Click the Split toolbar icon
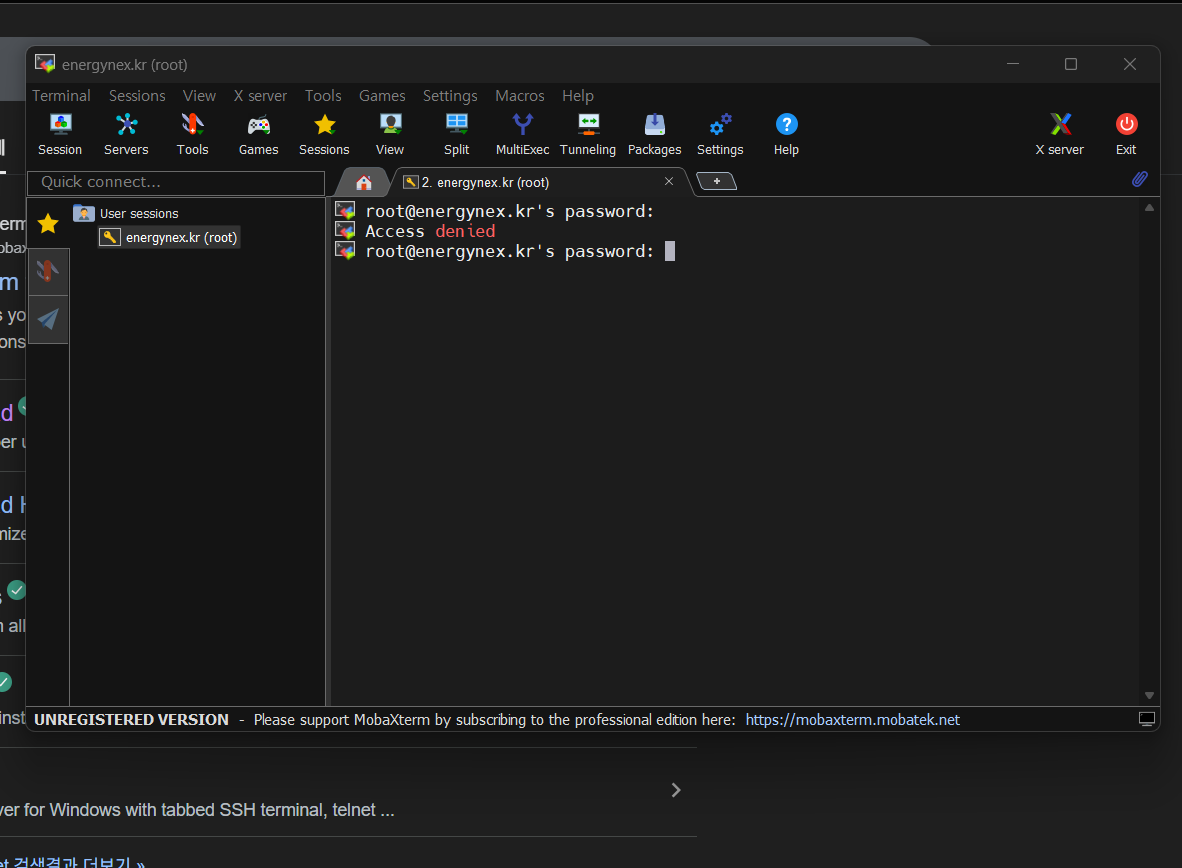 click(456, 134)
